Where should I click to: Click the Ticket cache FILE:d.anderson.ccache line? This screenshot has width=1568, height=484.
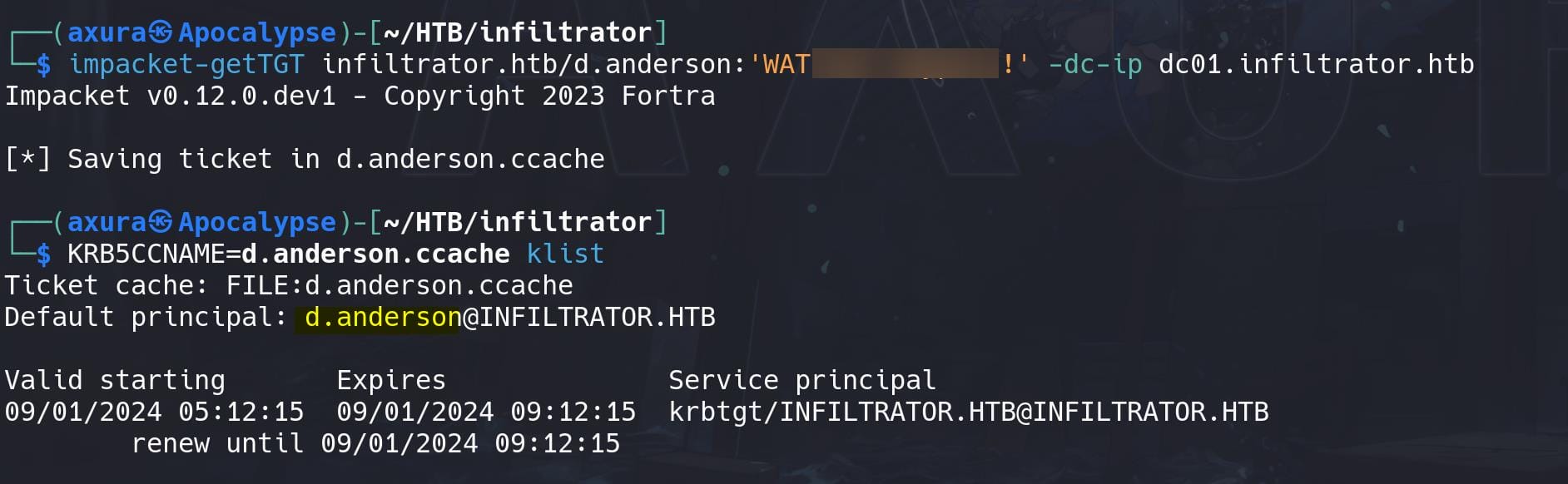point(289,285)
